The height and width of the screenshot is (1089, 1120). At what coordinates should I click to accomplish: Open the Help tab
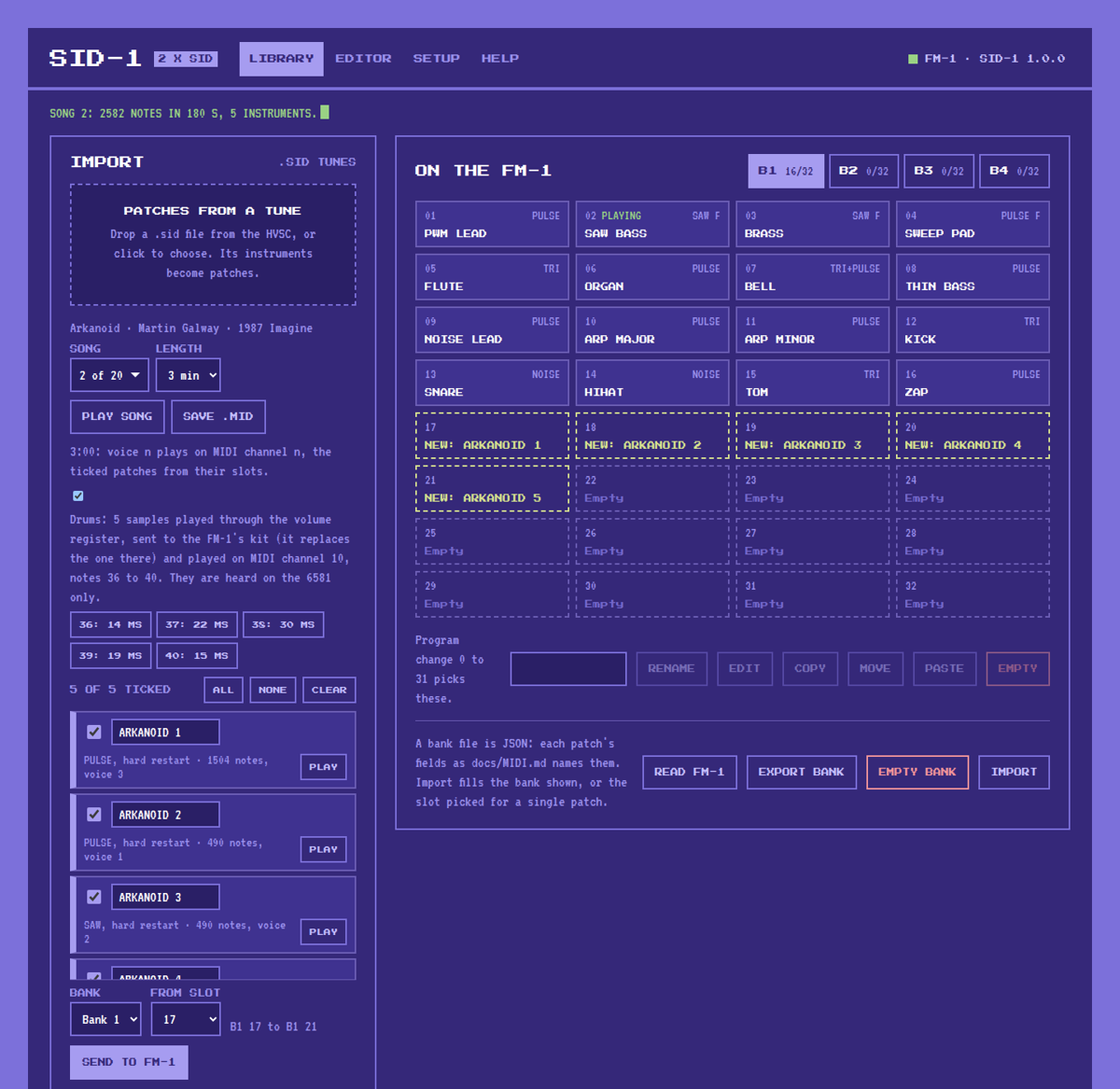[x=499, y=59]
